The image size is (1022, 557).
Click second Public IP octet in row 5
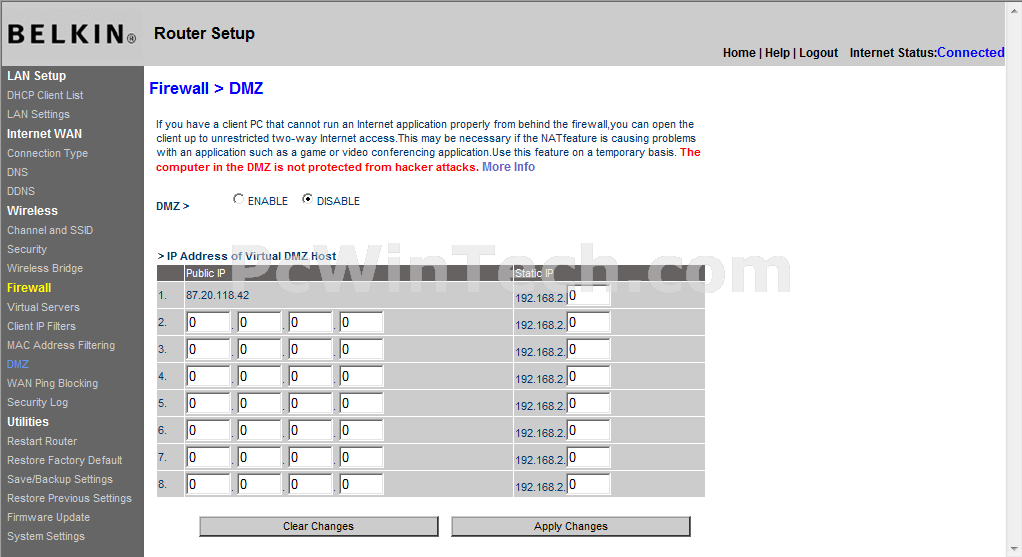pyautogui.click(x=259, y=404)
